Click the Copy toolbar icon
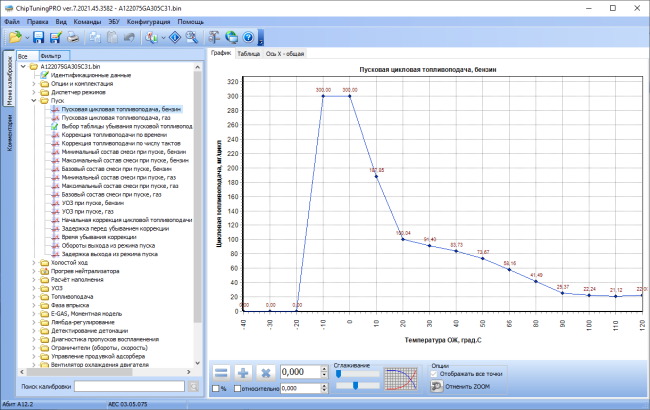 point(95,37)
